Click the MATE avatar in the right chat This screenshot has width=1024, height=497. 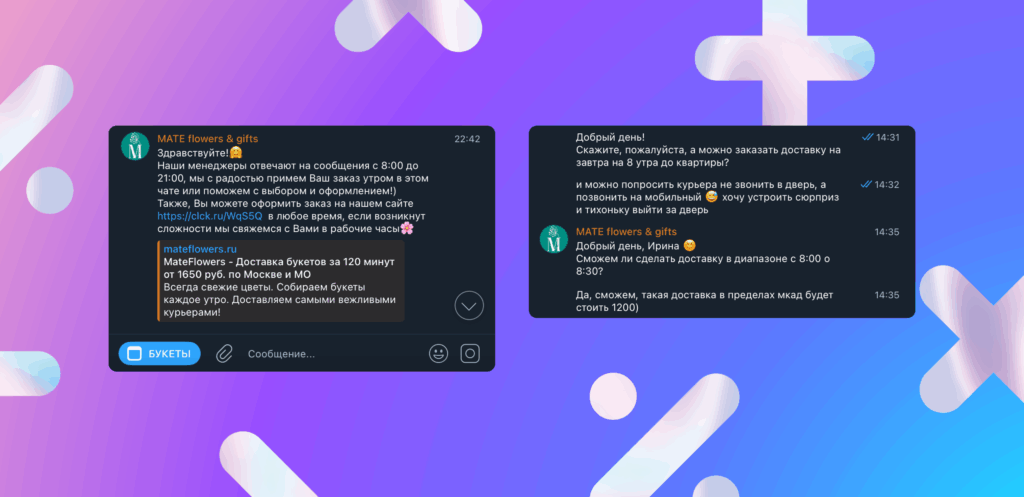click(x=554, y=239)
